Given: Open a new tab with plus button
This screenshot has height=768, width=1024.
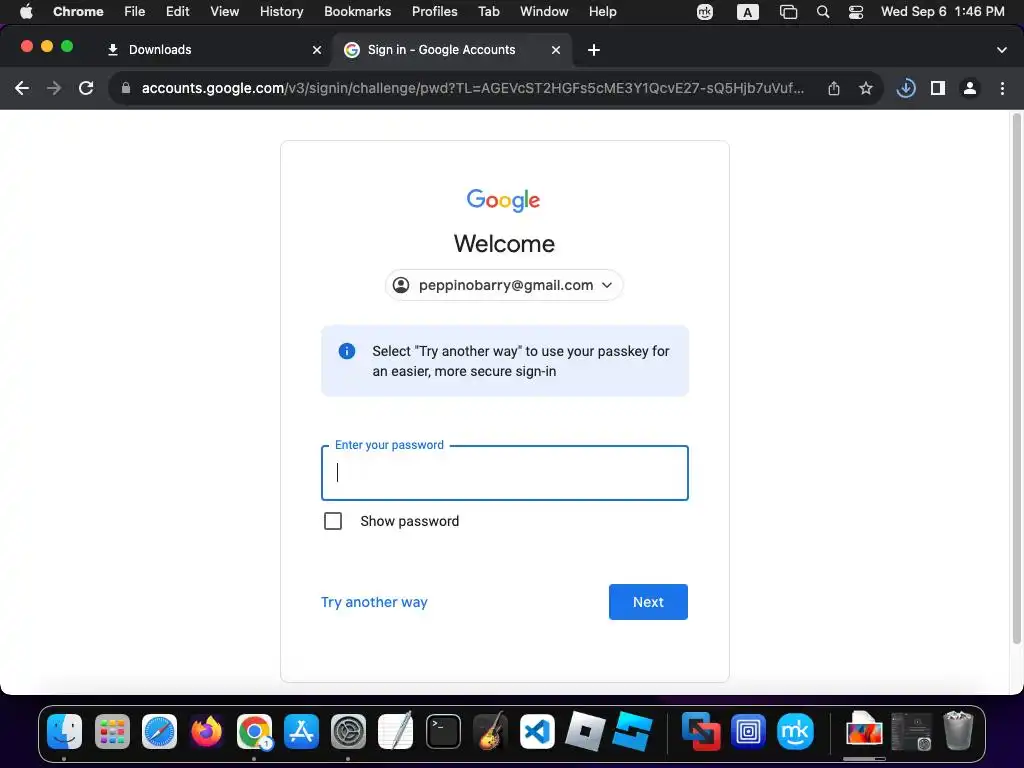Looking at the screenshot, I should (594, 50).
